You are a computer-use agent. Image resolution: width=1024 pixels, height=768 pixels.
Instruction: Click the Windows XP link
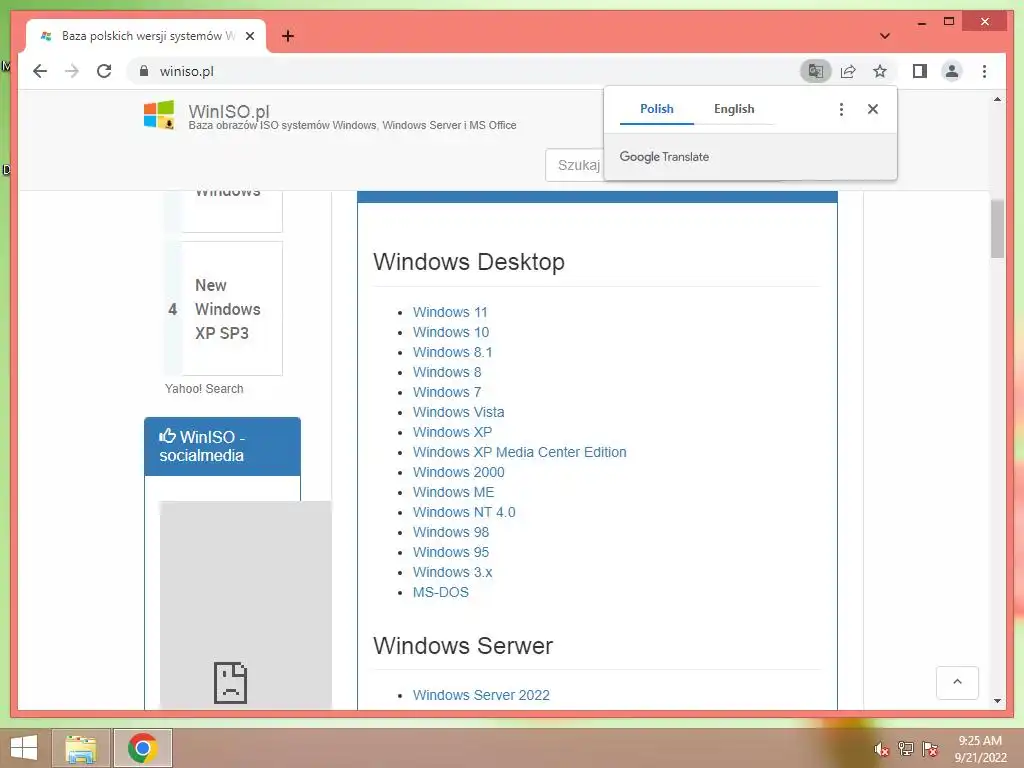452,432
